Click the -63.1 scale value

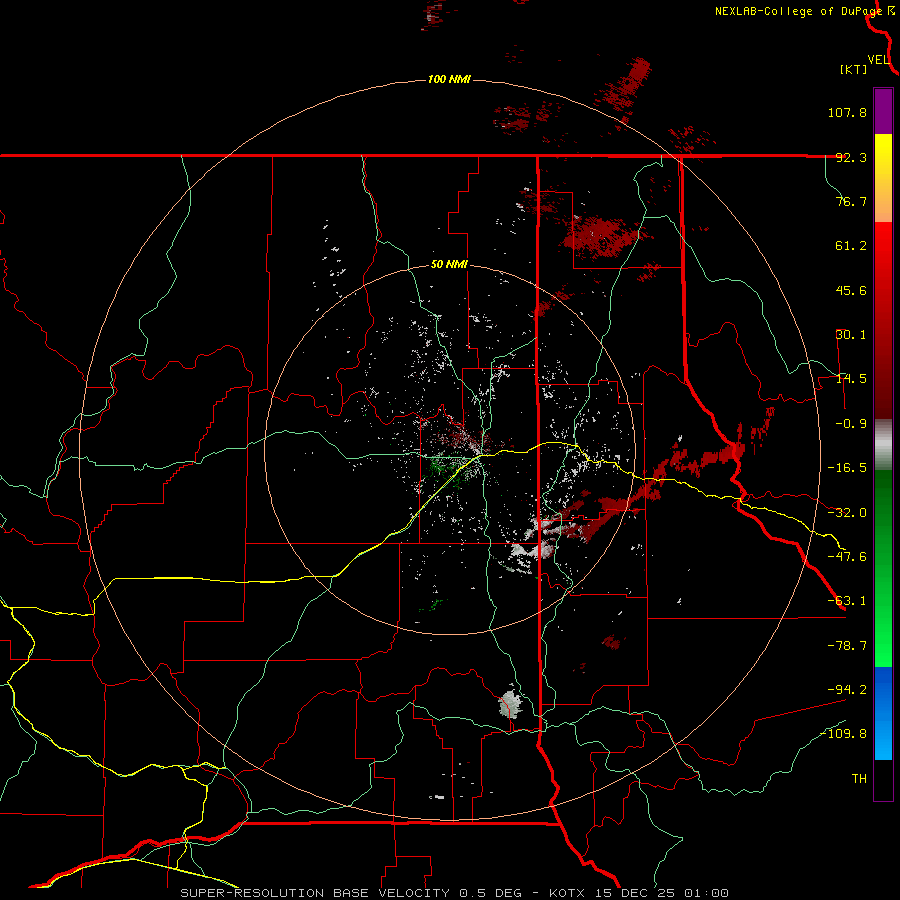[x=847, y=601]
